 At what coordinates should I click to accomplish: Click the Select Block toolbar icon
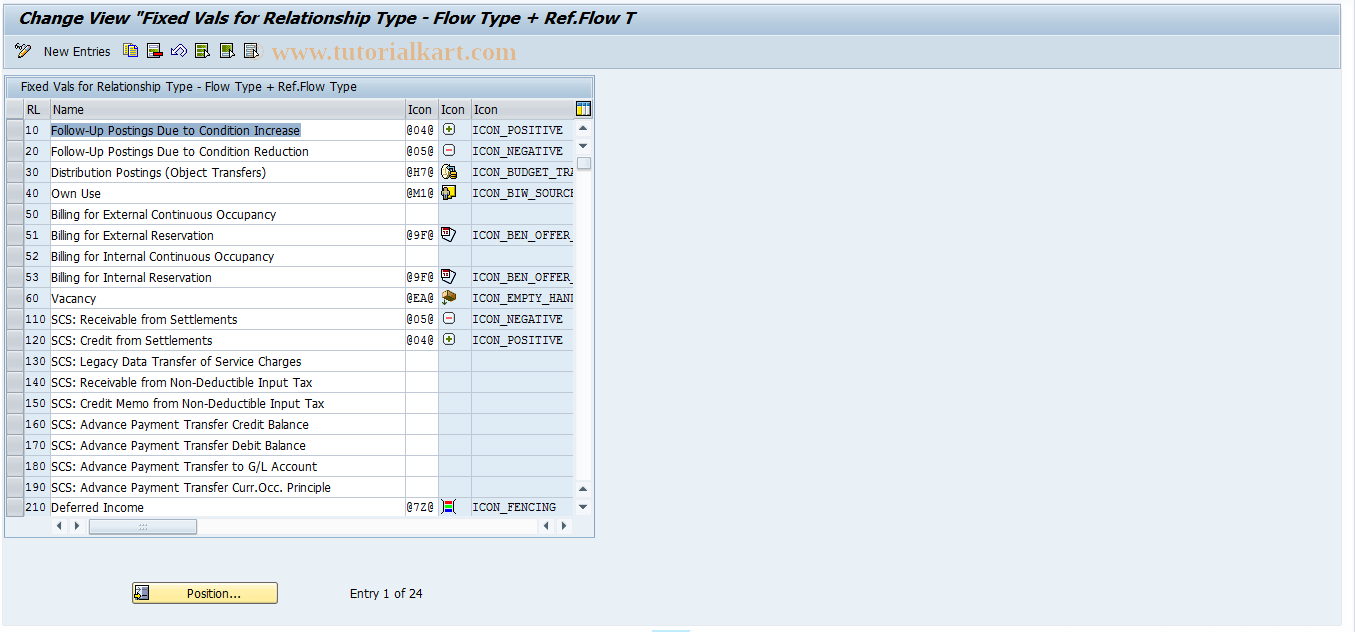pos(227,51)
